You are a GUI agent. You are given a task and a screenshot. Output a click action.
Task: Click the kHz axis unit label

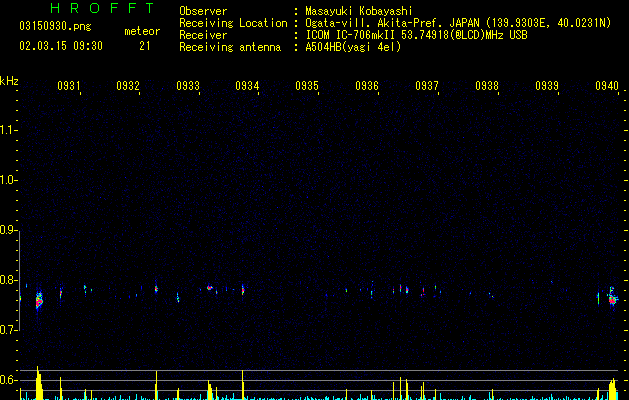click(x=9, y=81)
